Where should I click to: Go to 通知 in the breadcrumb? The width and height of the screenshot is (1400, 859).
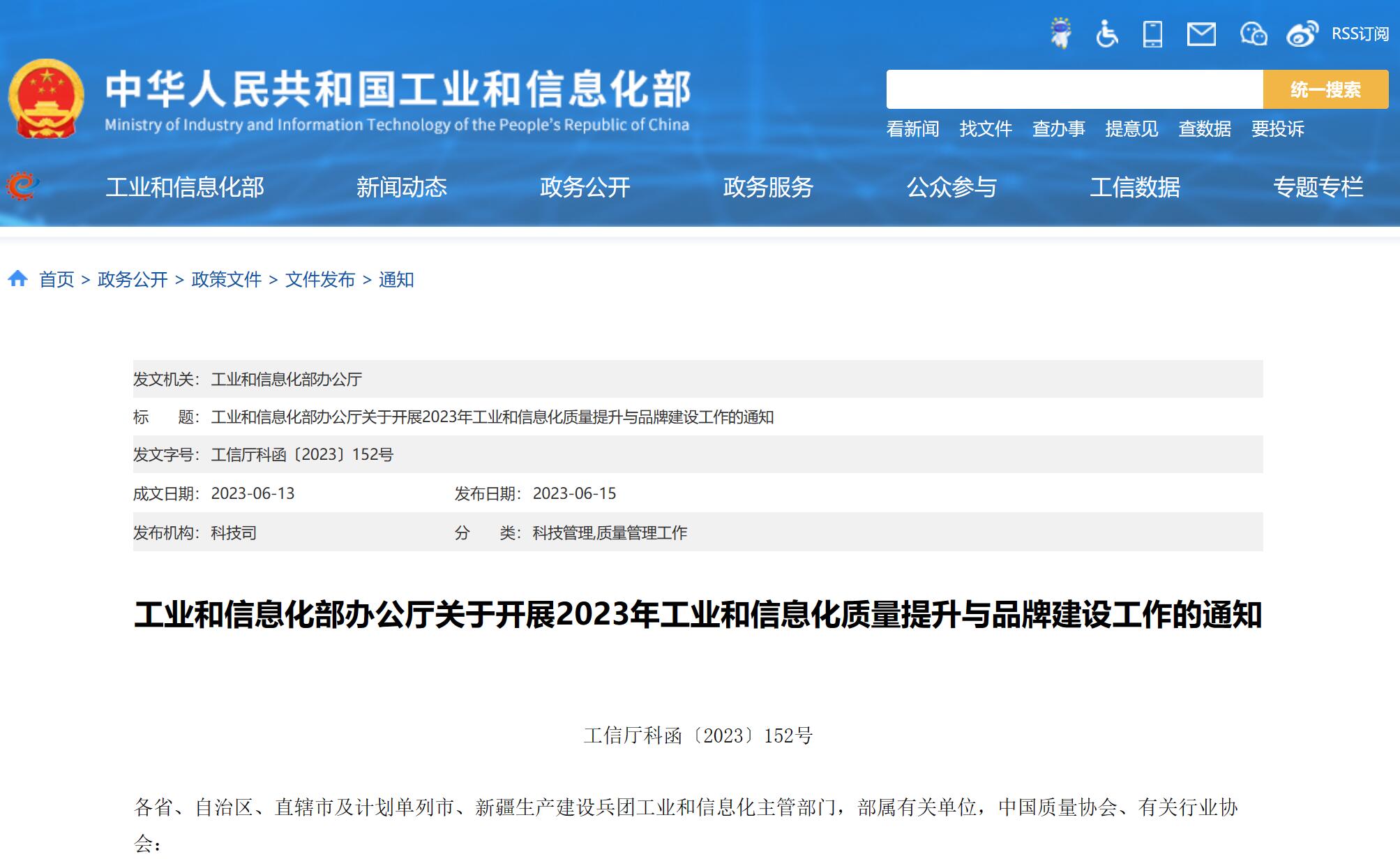pyautogui.click(x=396, y=280)
